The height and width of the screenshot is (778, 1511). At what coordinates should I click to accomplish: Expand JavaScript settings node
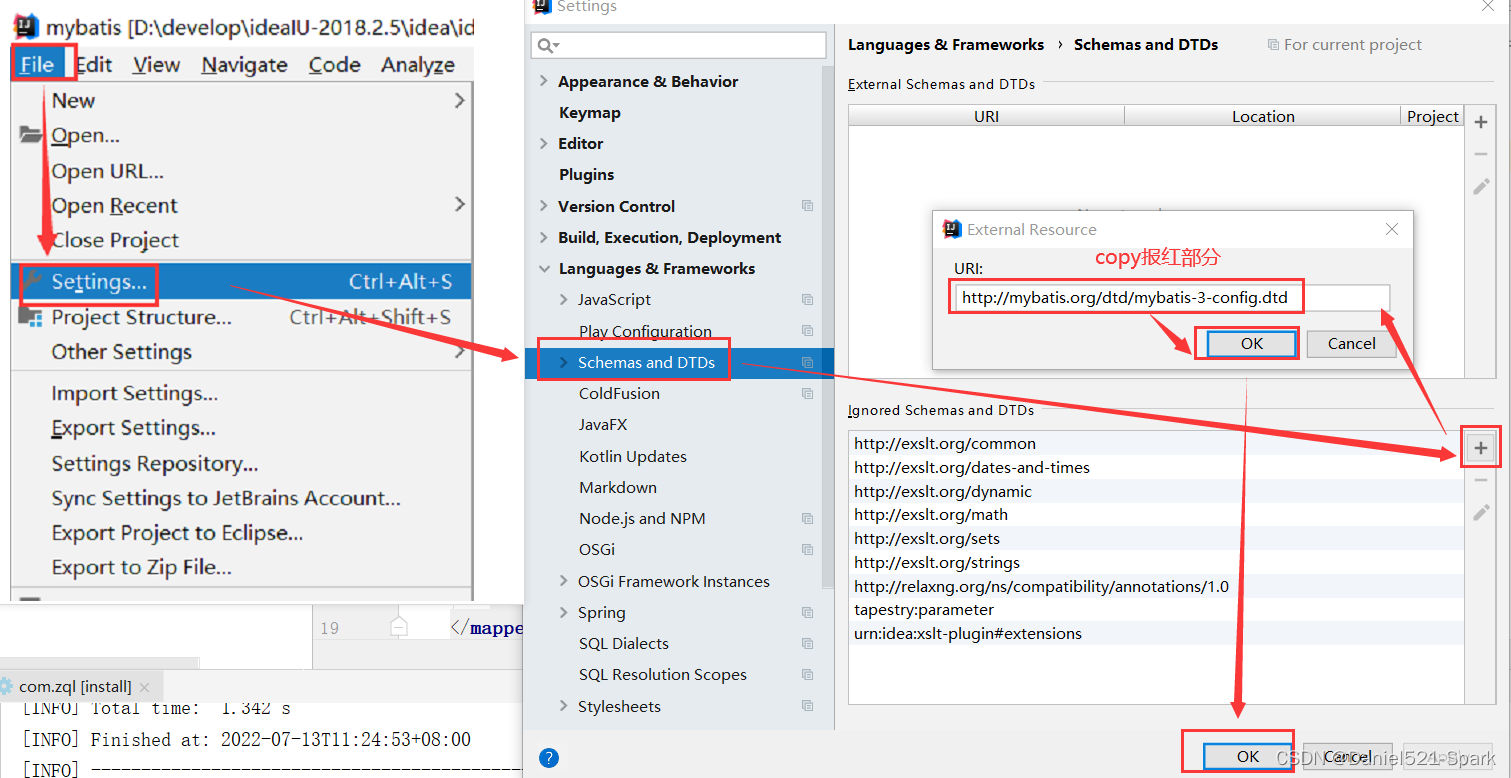pos(564,300)
